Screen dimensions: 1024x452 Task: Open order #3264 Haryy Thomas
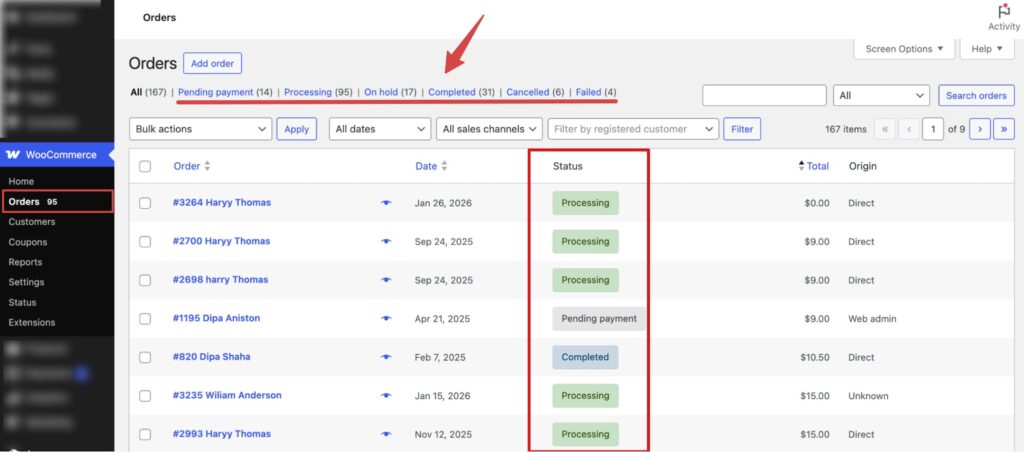[x=222, y=202]
